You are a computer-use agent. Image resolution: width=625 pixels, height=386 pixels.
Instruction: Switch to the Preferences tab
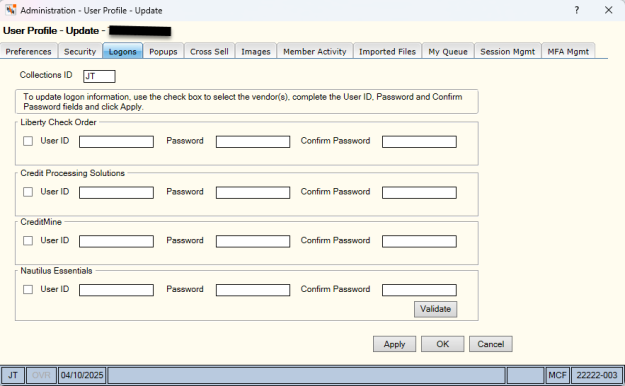(x=29, y=51)
